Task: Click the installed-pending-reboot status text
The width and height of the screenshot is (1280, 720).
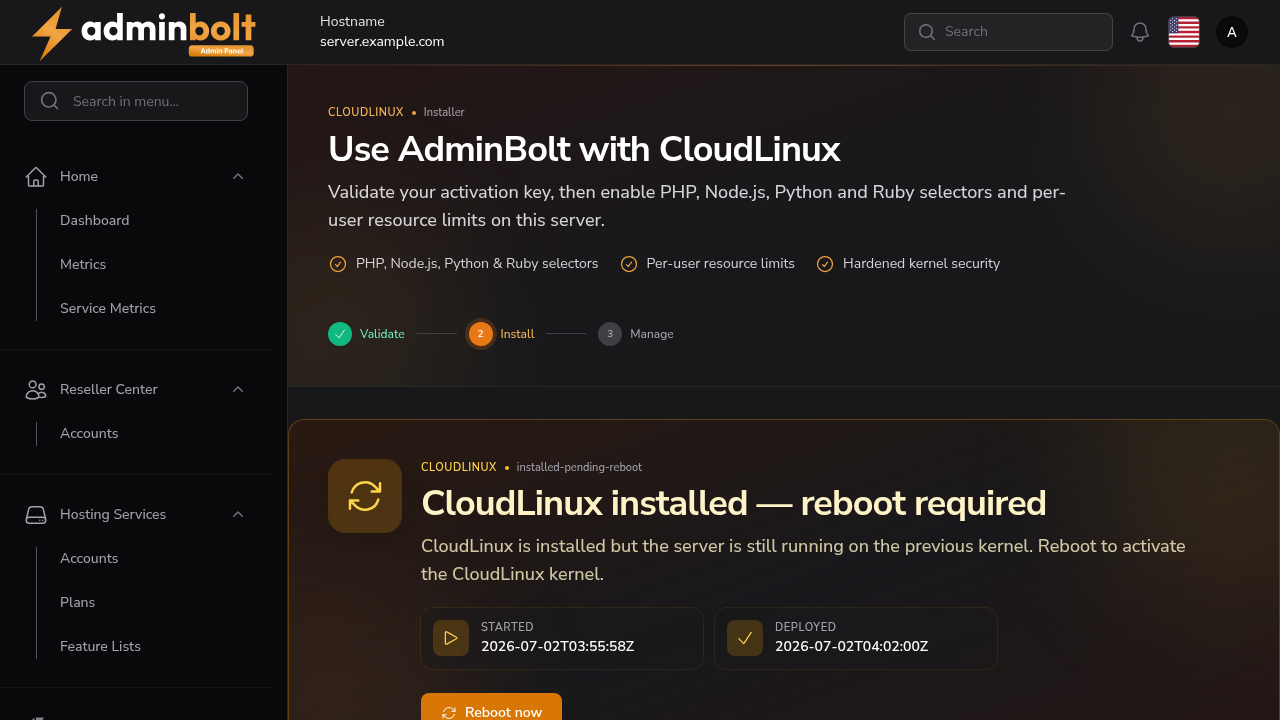Action: click(579, 467)
